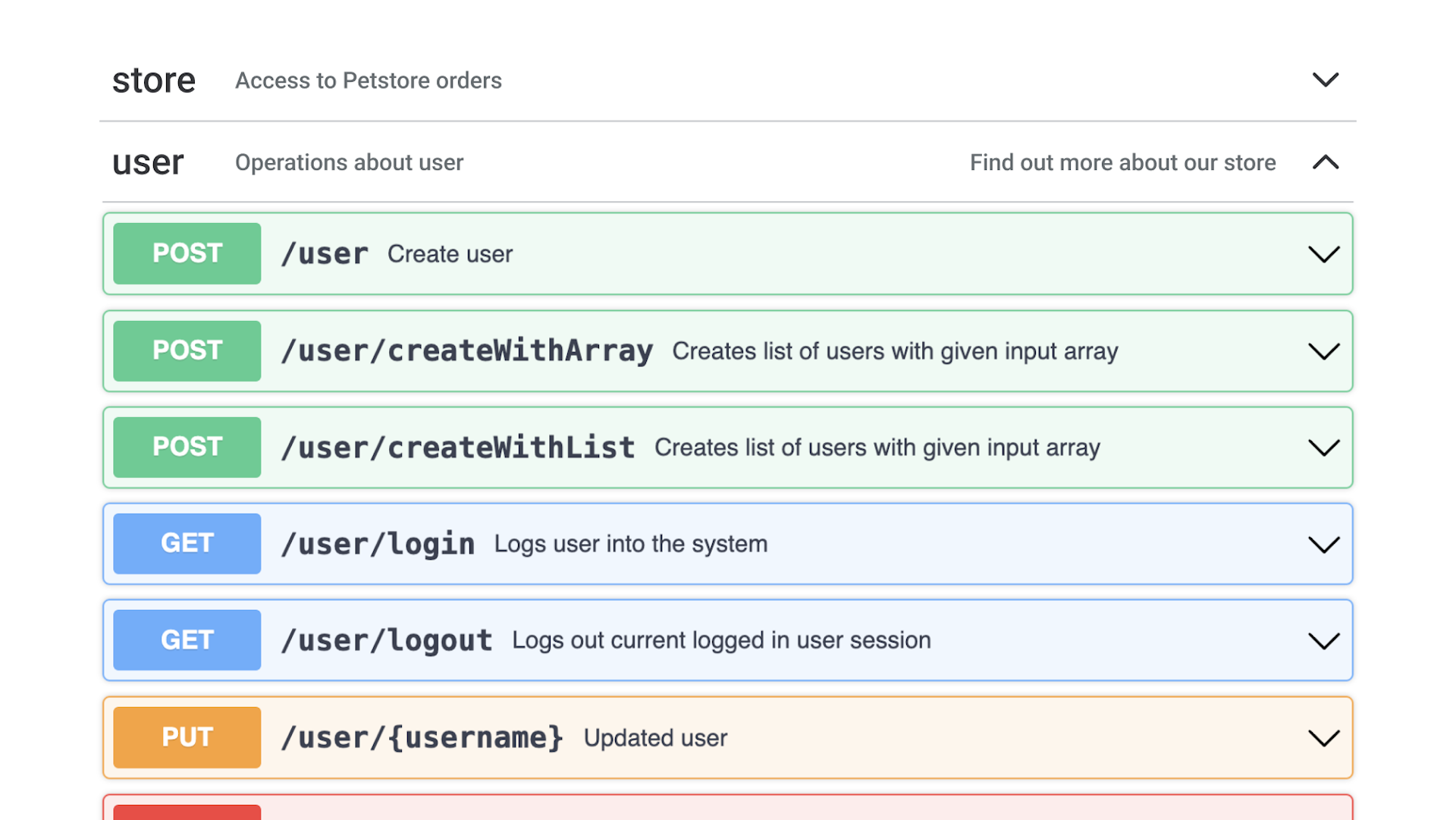Image resolution: width=1456 pixels, height=820 pixels.
Task: Open the /user/createWithArray operation
Action: point(1323,350)
